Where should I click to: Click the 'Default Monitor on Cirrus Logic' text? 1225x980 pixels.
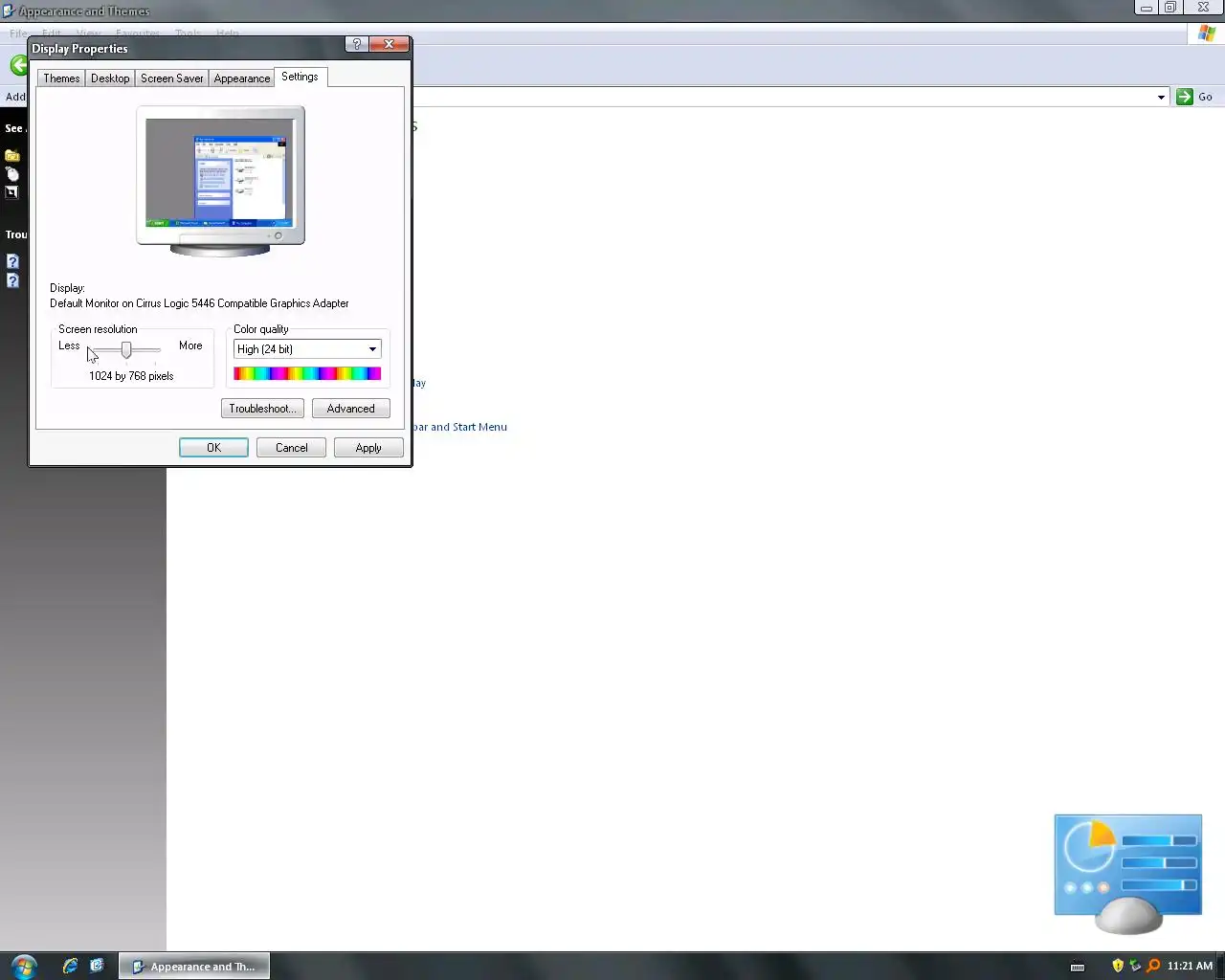point(199,303)
